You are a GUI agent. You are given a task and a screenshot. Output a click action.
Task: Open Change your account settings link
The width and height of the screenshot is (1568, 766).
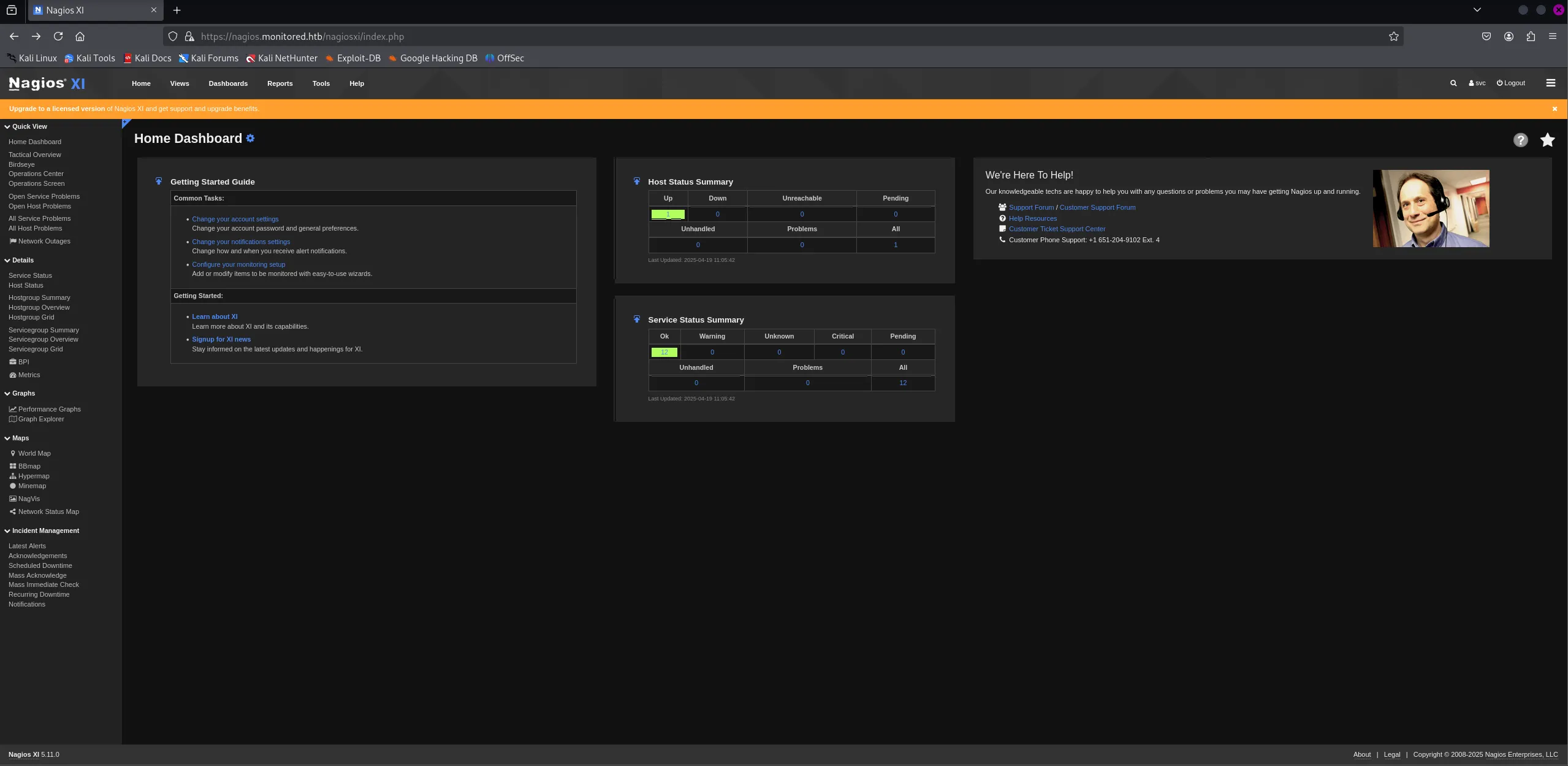click(235, 219)
